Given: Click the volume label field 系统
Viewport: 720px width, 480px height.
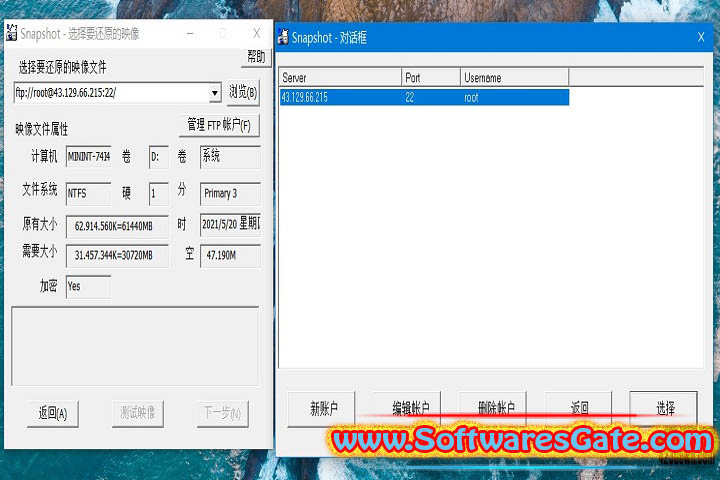Looking at the screenshot, I should click(230, 157).
